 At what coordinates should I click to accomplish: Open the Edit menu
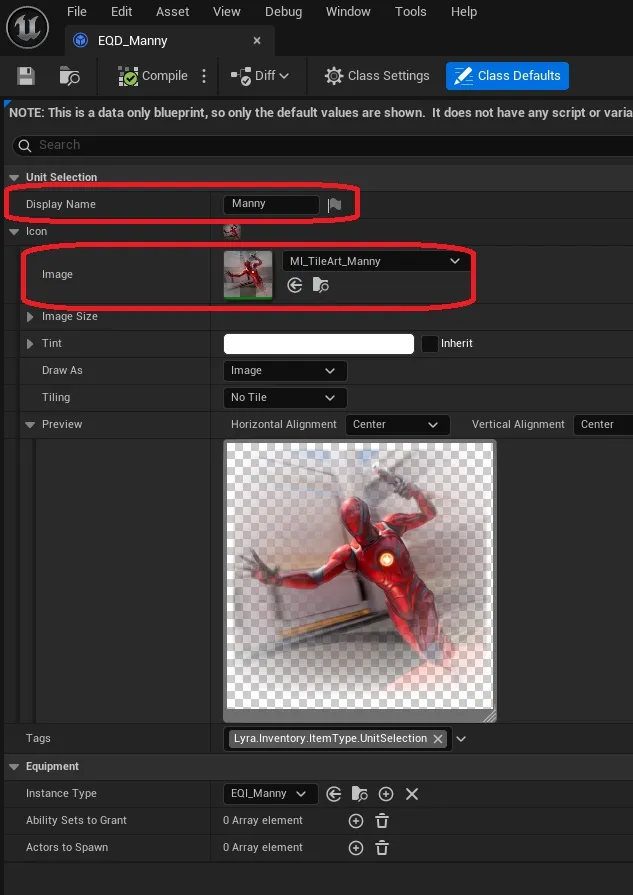point(122,12)
